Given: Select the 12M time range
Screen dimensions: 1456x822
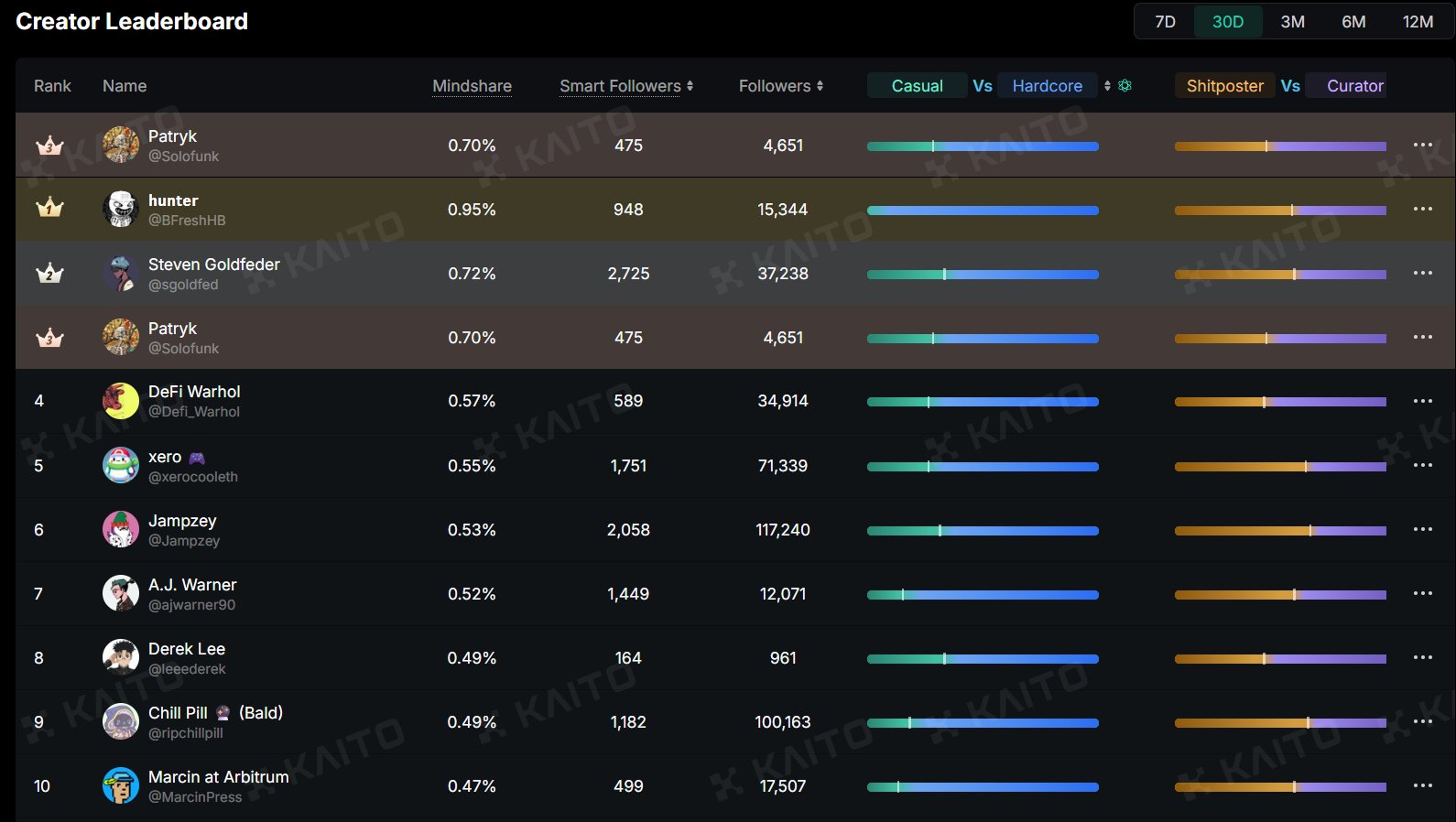Looking at the screenshot, I should (1418, 22).
